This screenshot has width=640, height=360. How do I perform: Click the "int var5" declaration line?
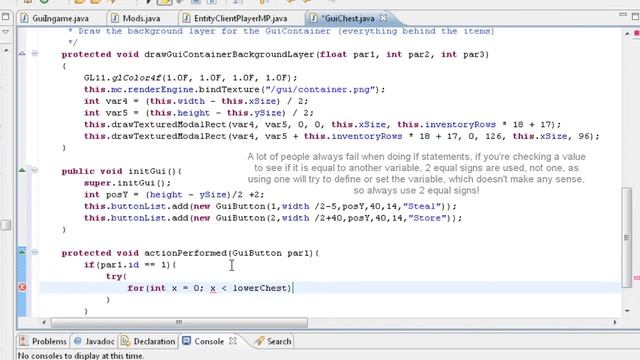(199, 113)
